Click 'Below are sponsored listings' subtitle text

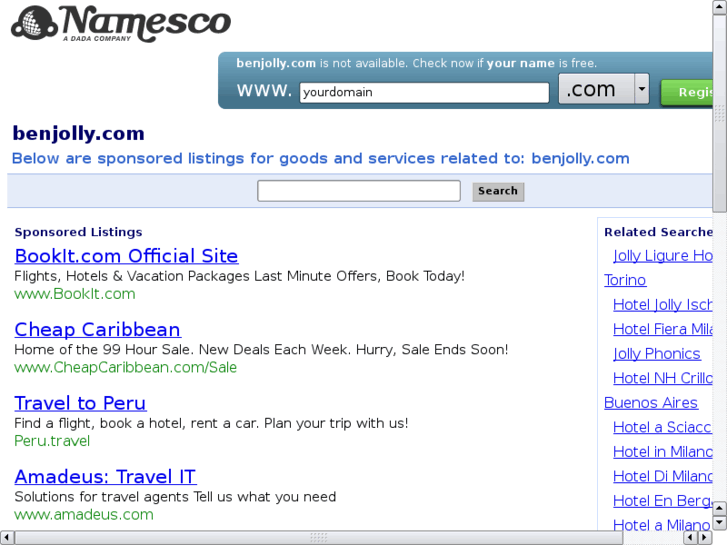(x=320, y=159)
